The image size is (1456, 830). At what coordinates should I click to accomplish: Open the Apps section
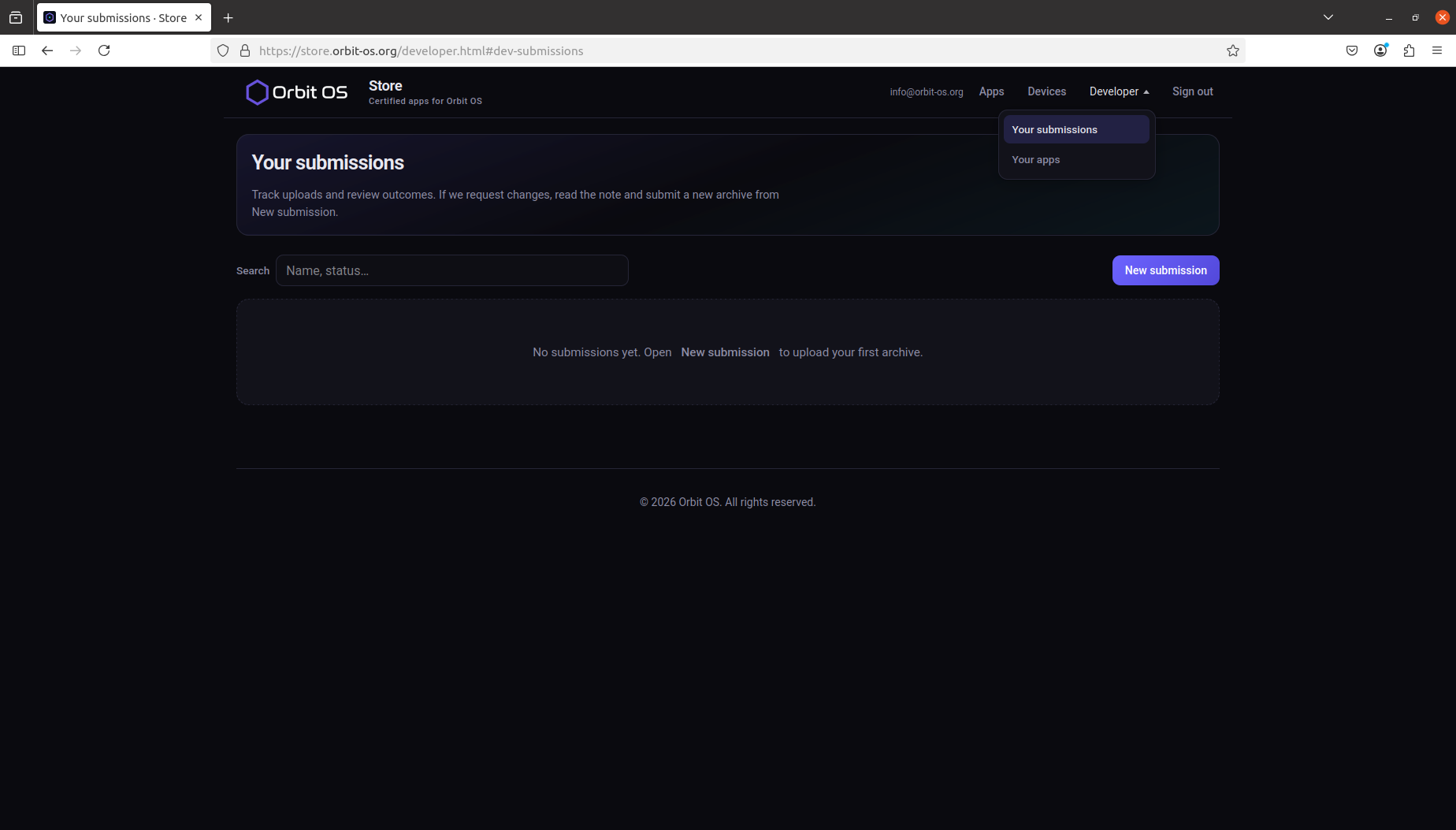pos(991,91)
